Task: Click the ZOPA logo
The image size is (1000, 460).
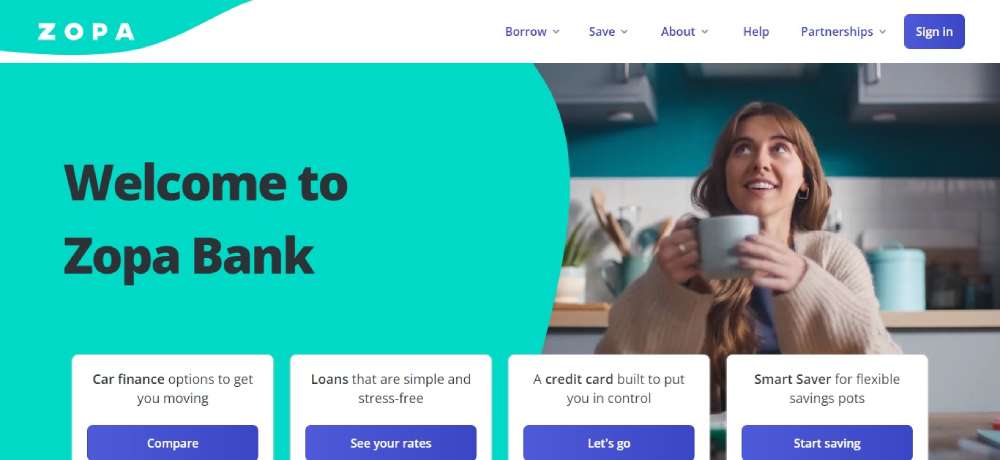Action: coord(86,31)
